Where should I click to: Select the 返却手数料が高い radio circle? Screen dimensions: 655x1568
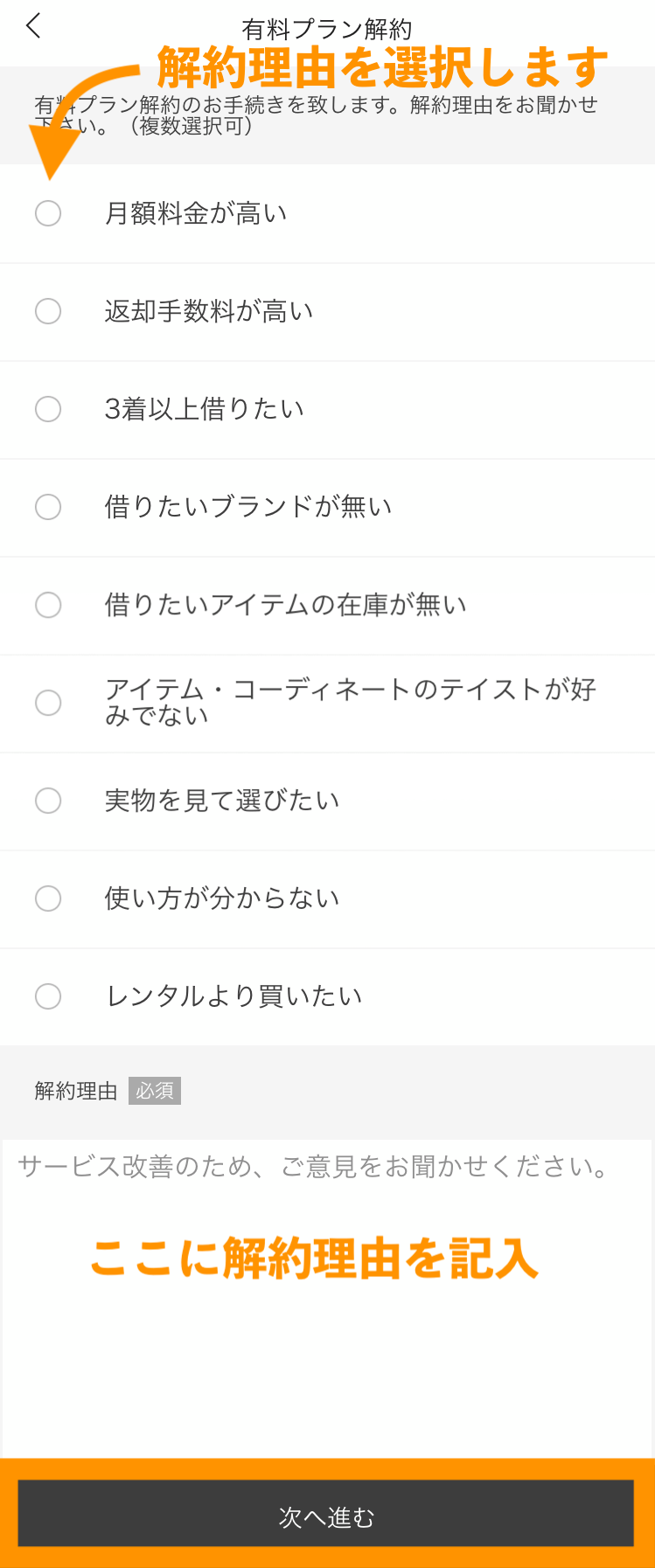pyautogui.click(x=48, y=311)
